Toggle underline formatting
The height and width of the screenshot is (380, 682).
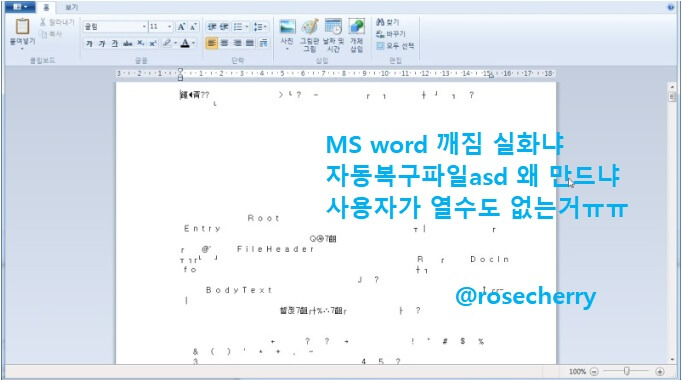pos(114,43)
